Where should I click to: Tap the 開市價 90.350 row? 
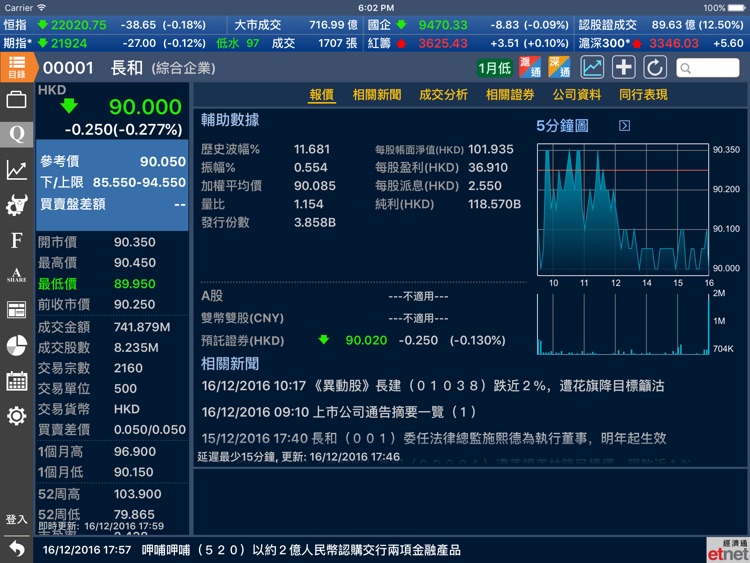click(x=112, y=242)
